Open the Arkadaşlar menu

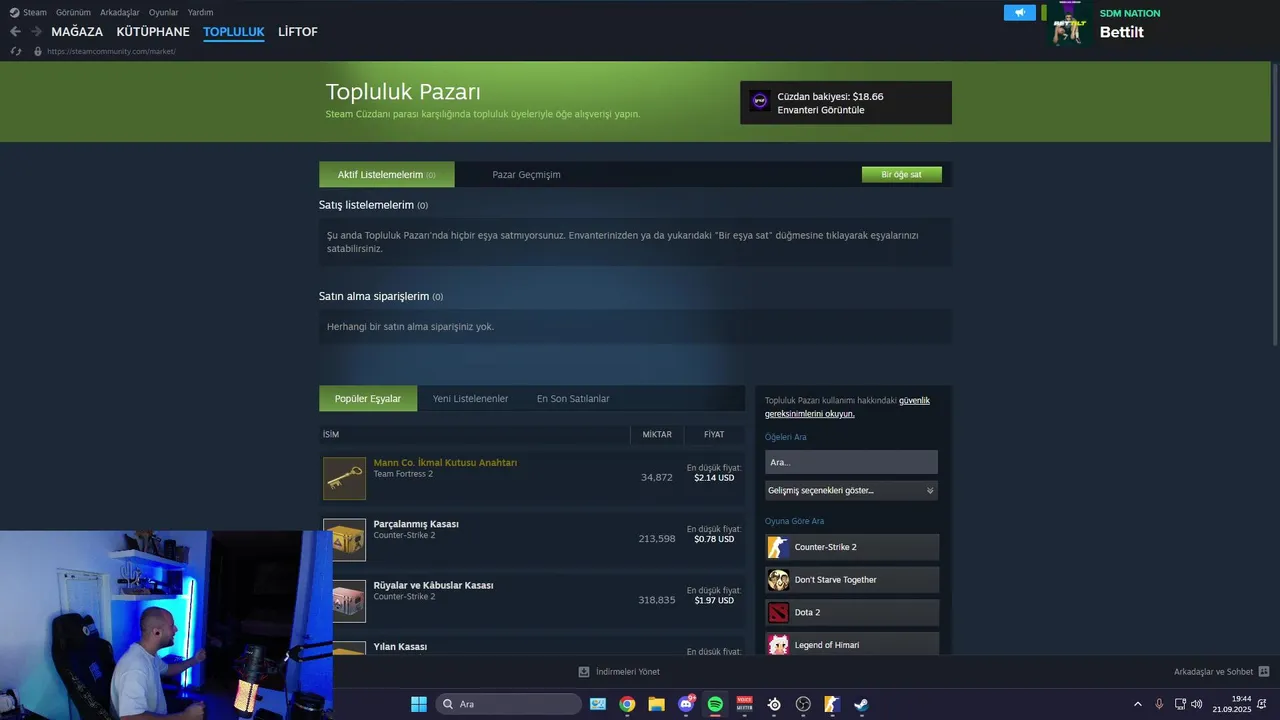[x=120, y=12]
